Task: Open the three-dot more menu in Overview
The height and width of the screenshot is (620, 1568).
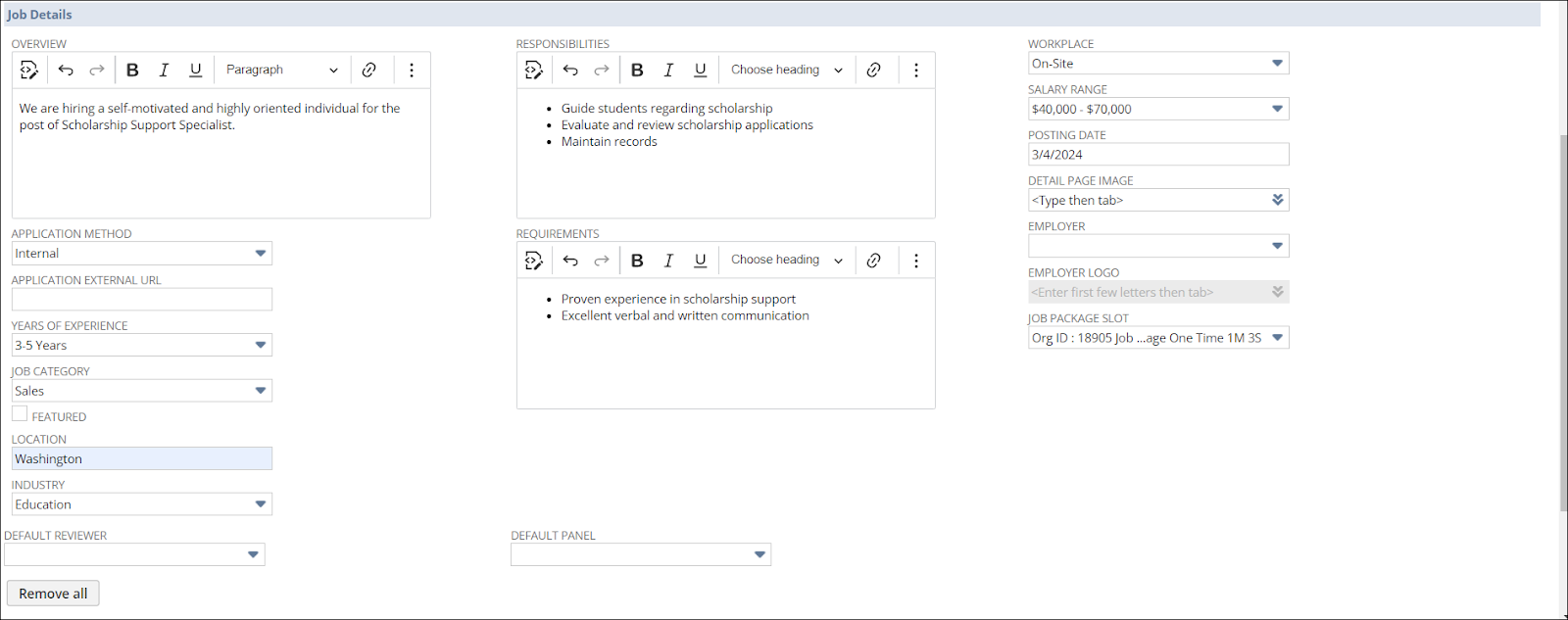Action: click(412, 70)
